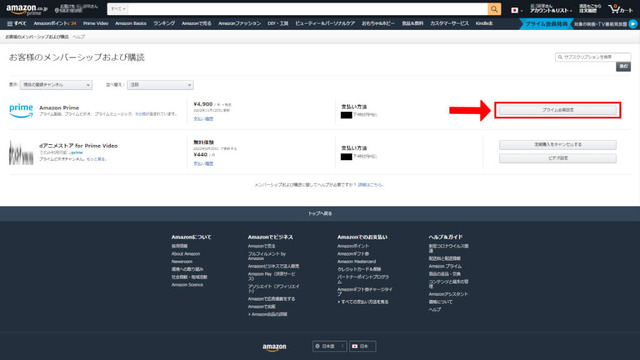Image resolution: width=640 pixels, height=360 pixels.
Task: Open Amazon Science footer link
Action: point(187,285)
